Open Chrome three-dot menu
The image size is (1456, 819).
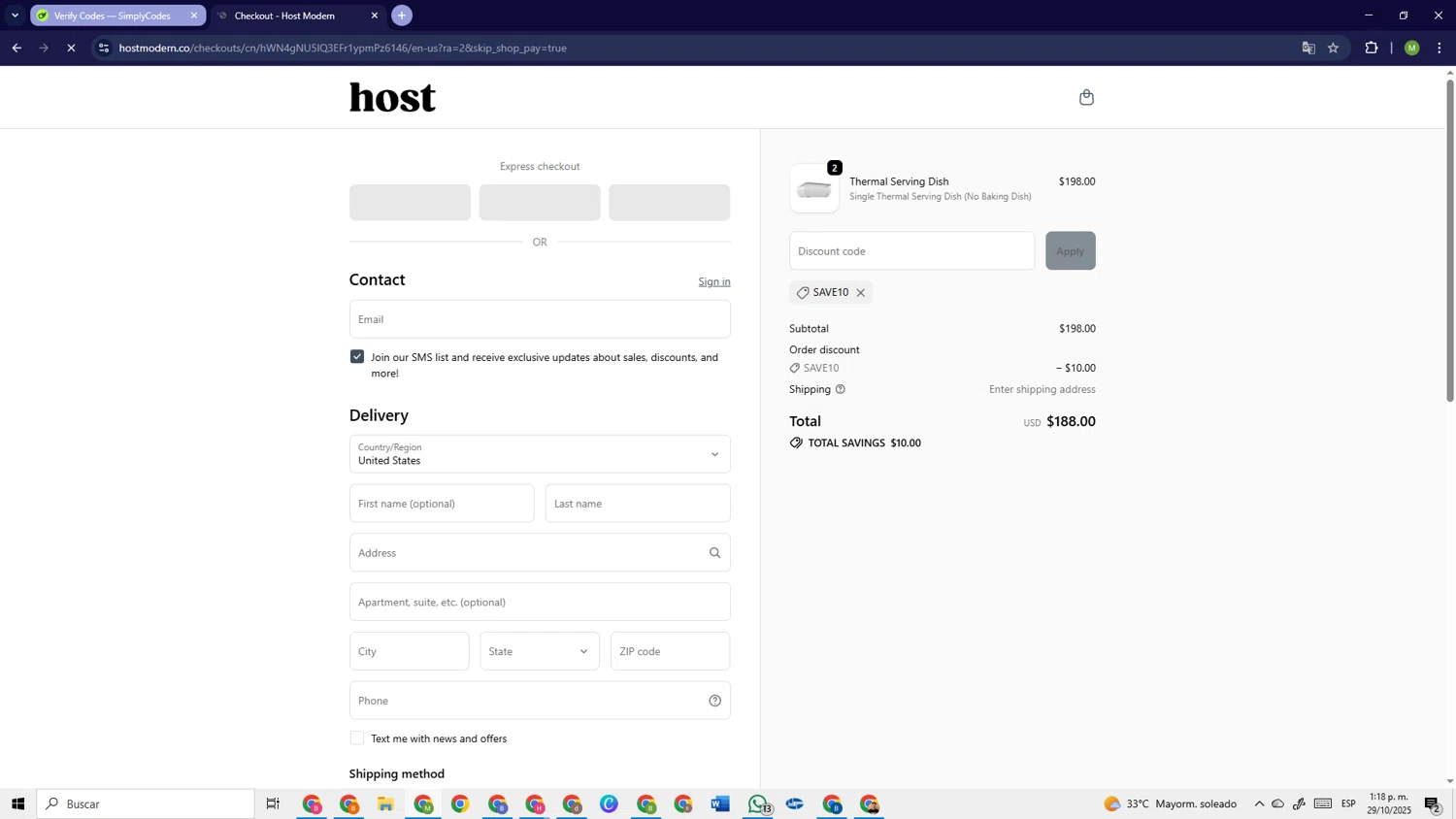[1439, 48]
